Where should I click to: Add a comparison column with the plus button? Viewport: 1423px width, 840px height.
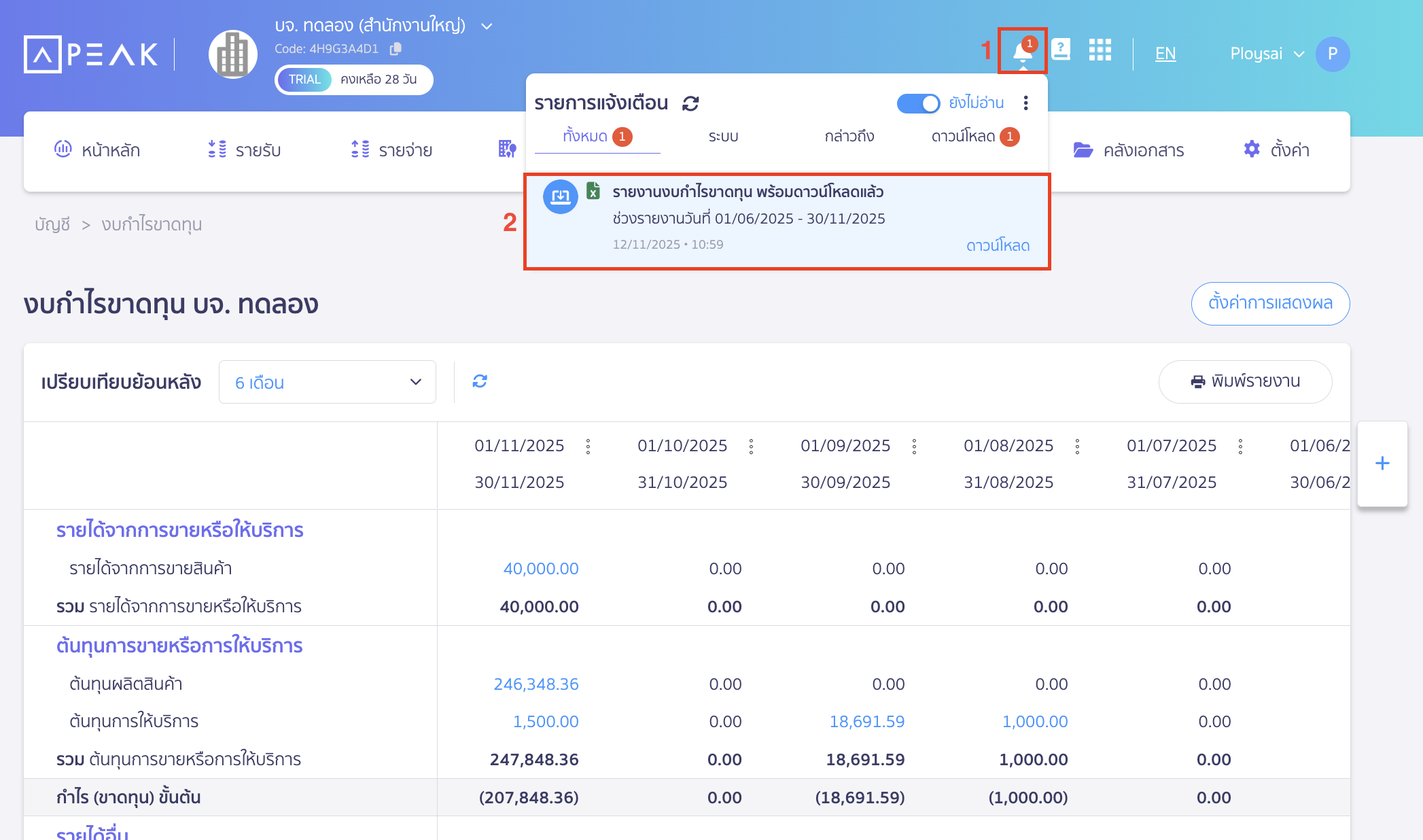(x=1382, y=463)
